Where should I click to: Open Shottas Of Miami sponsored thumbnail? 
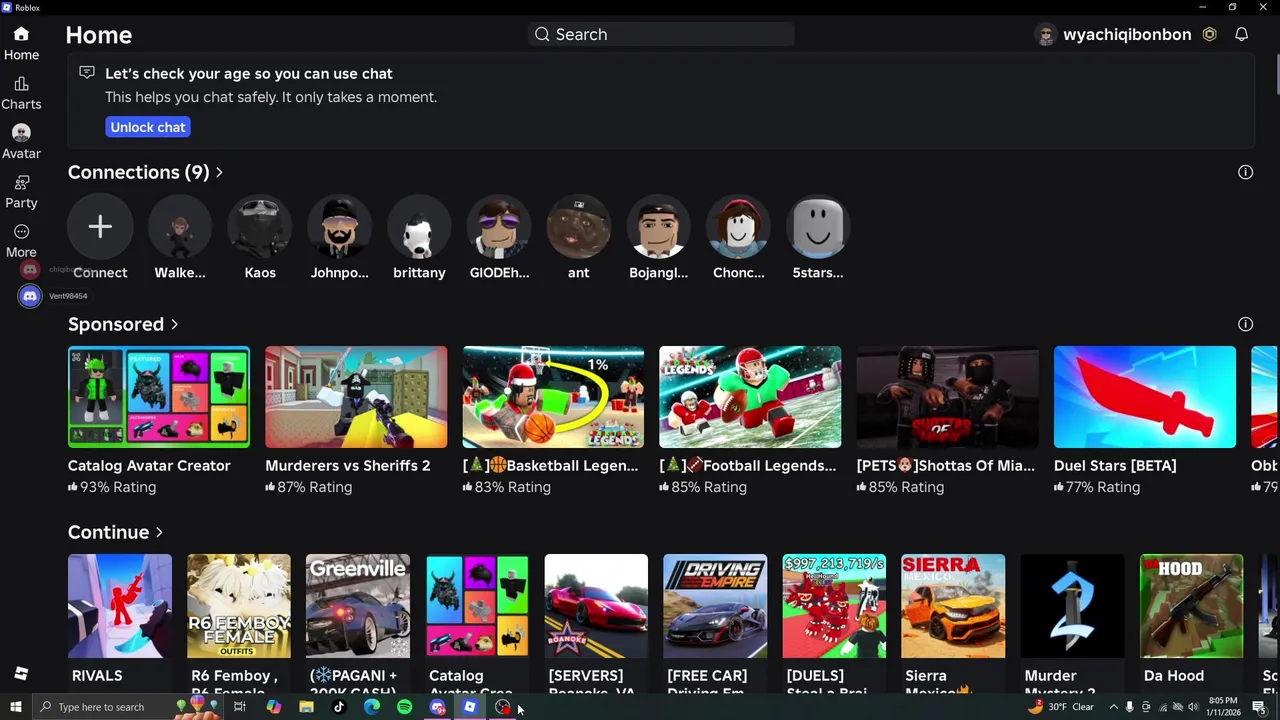click(x=947, y=397)
